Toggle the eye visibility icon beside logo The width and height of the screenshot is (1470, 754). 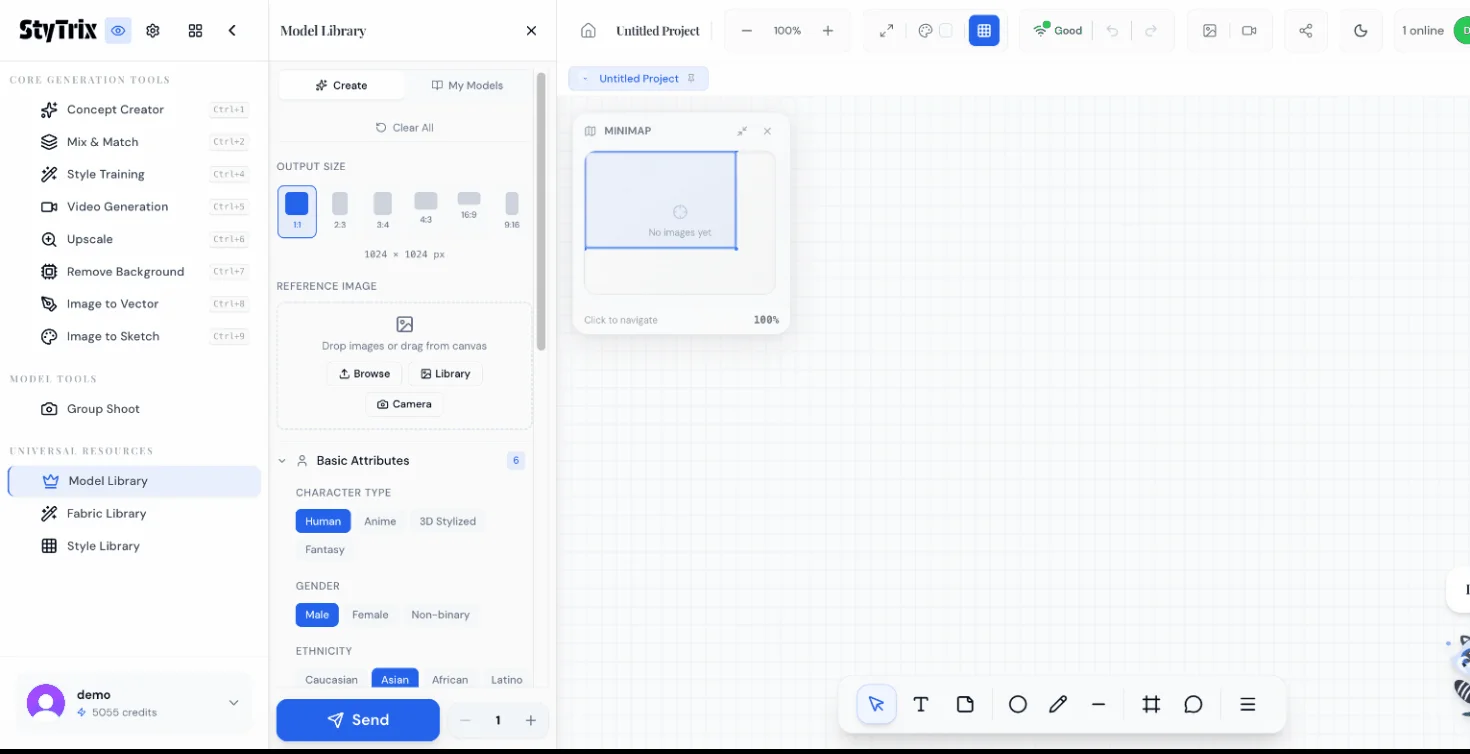click(118, 31)
